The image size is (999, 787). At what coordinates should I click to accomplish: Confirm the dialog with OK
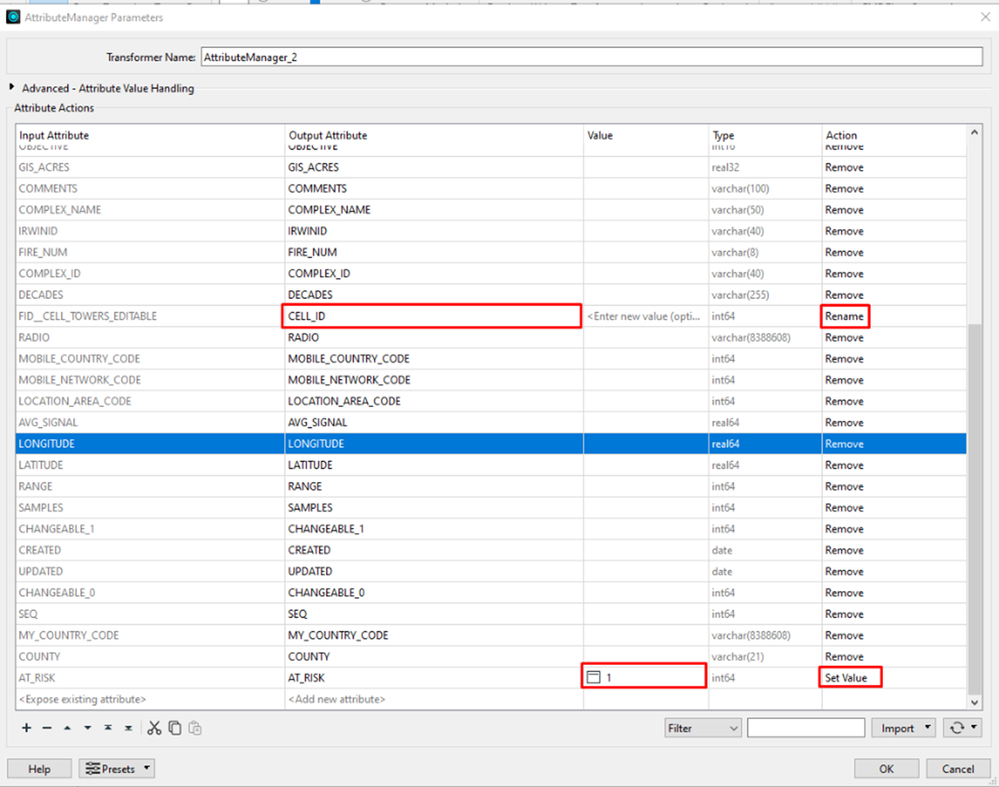(x=886, y=769)
